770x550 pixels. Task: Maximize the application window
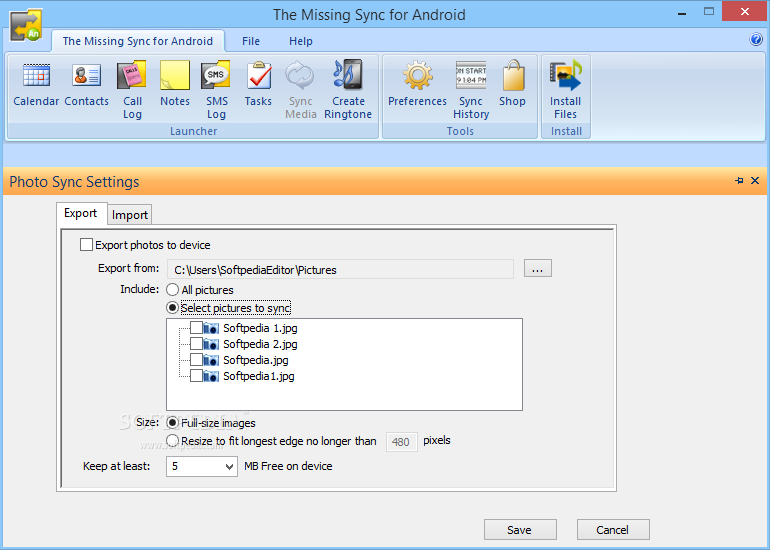coord(709,11)
